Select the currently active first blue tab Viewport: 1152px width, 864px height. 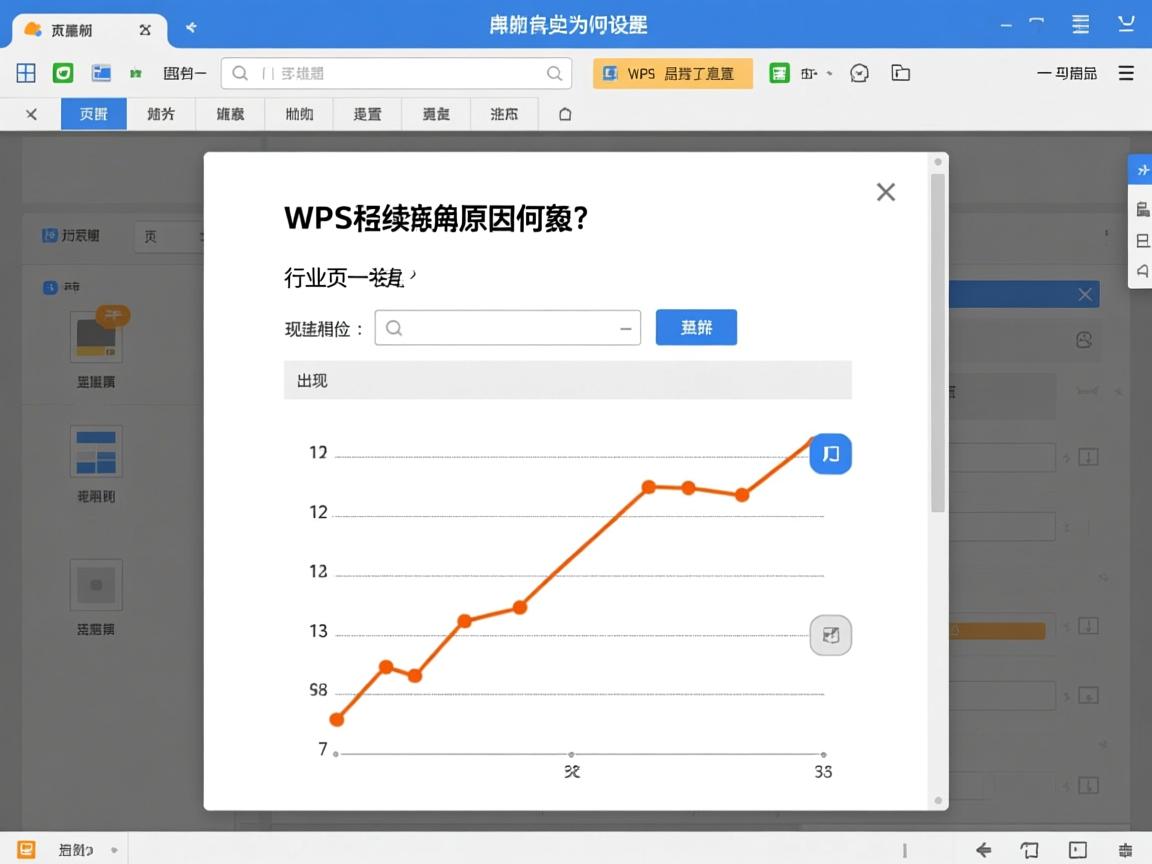93,114
